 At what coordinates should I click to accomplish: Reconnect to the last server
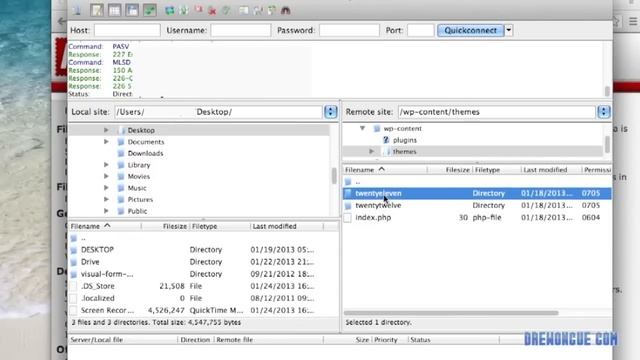click(227, 11)
